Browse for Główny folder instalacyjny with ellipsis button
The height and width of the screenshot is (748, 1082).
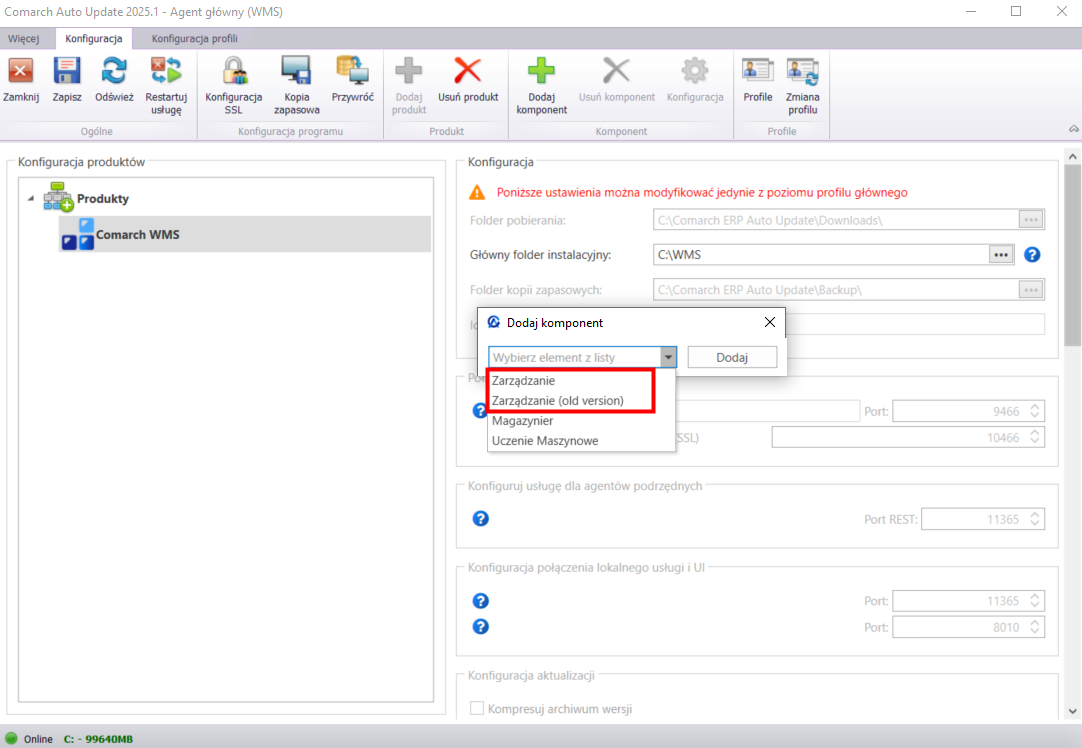[1001, 255]
